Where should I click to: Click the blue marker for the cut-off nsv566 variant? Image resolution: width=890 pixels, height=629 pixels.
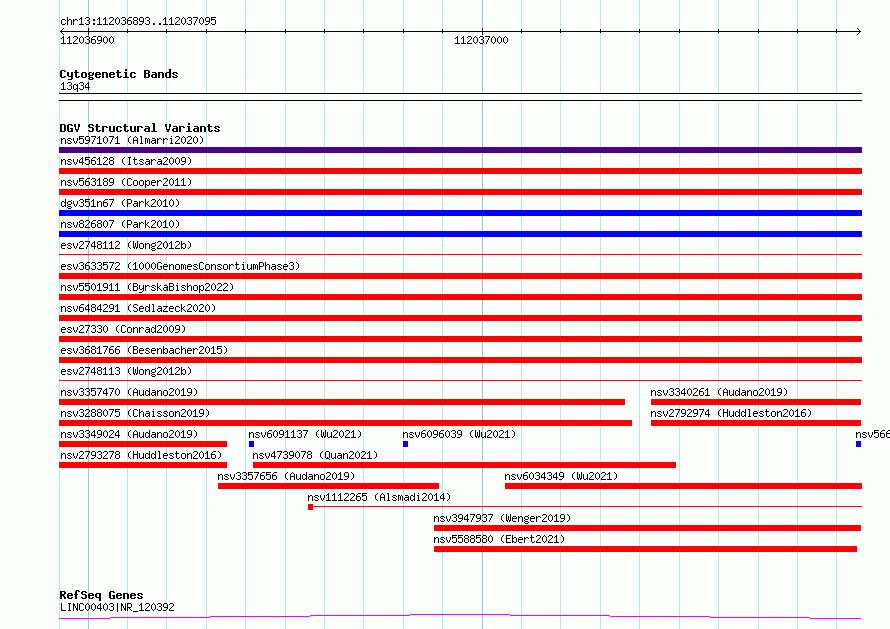[859, 444]
